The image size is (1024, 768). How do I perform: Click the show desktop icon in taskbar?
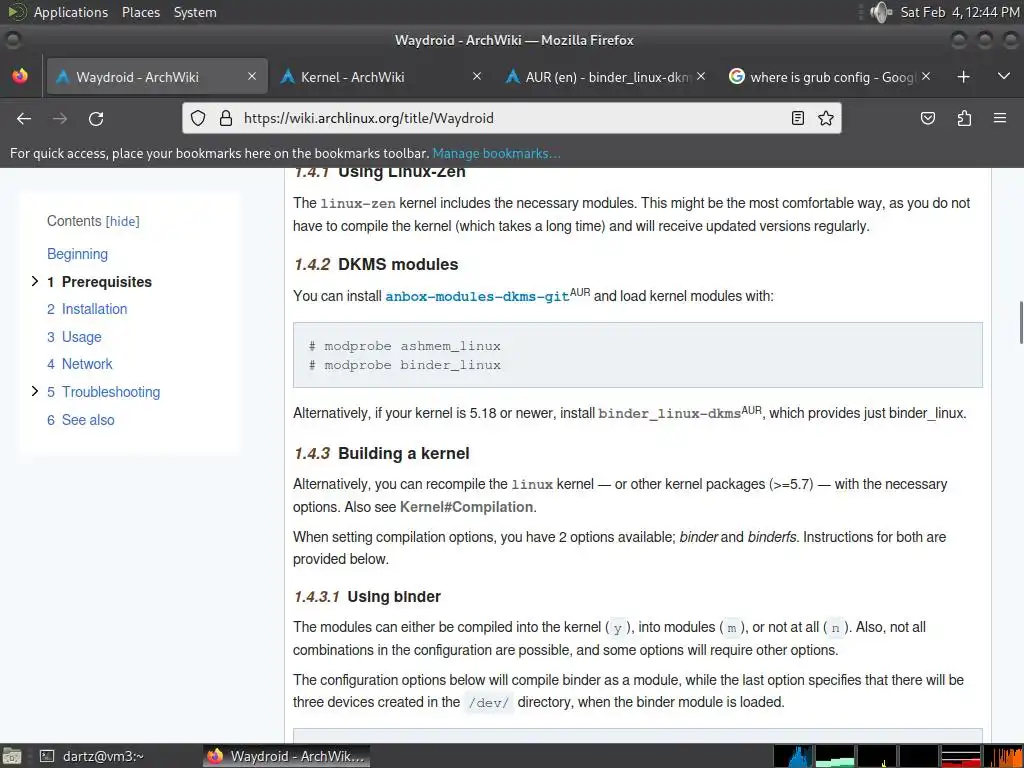12,756
